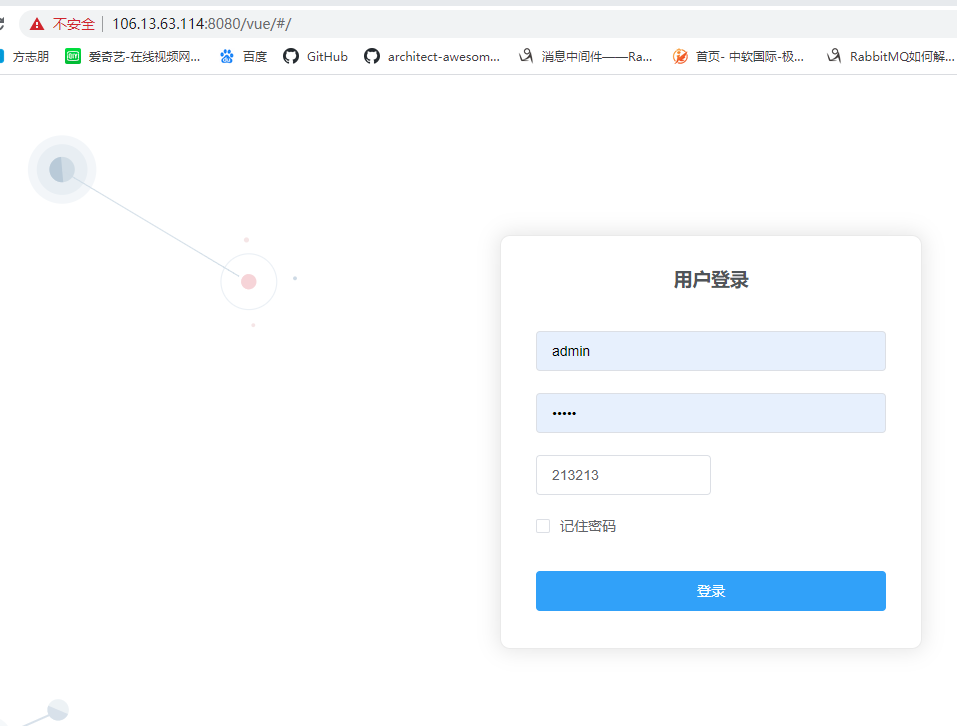Open the GitHub bookmark
Image resolution: width=957 pixels, height=726 pixels.
[x=314, y=56]
